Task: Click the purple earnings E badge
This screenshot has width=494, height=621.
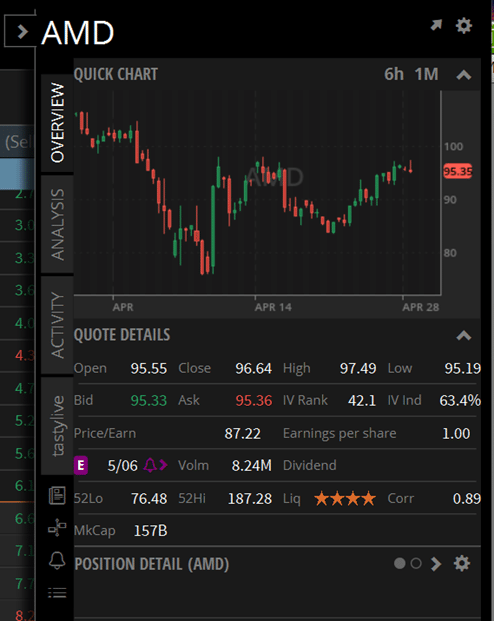Action: click(x=81, y=465)
